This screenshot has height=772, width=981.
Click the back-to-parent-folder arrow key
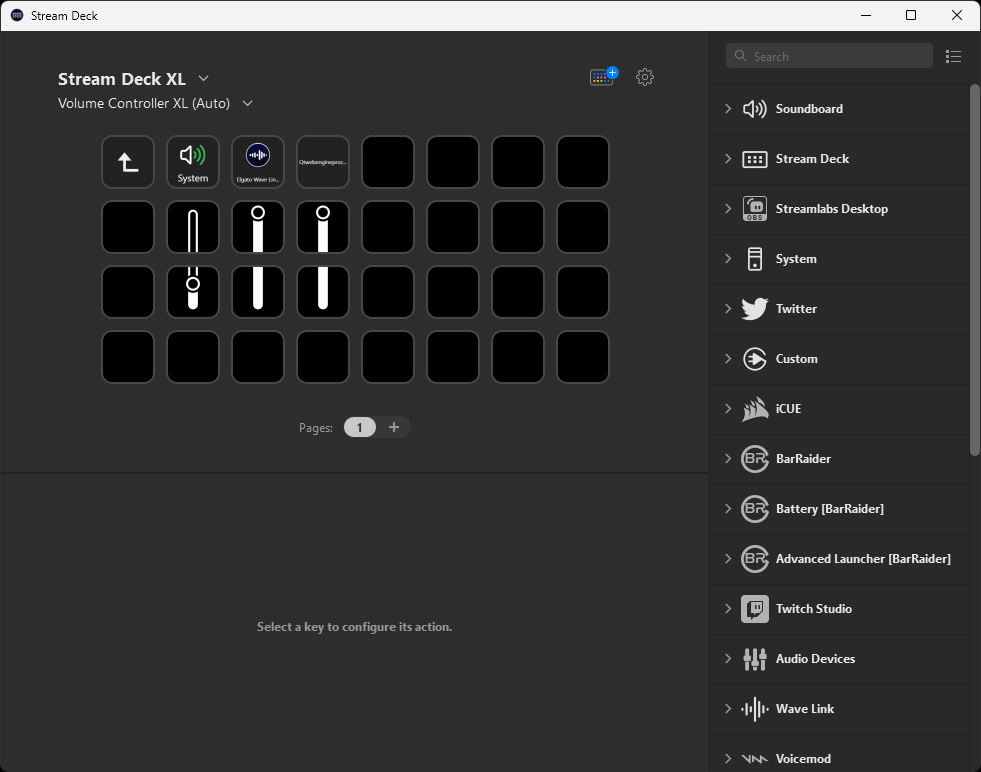click(x=128, y=162)
